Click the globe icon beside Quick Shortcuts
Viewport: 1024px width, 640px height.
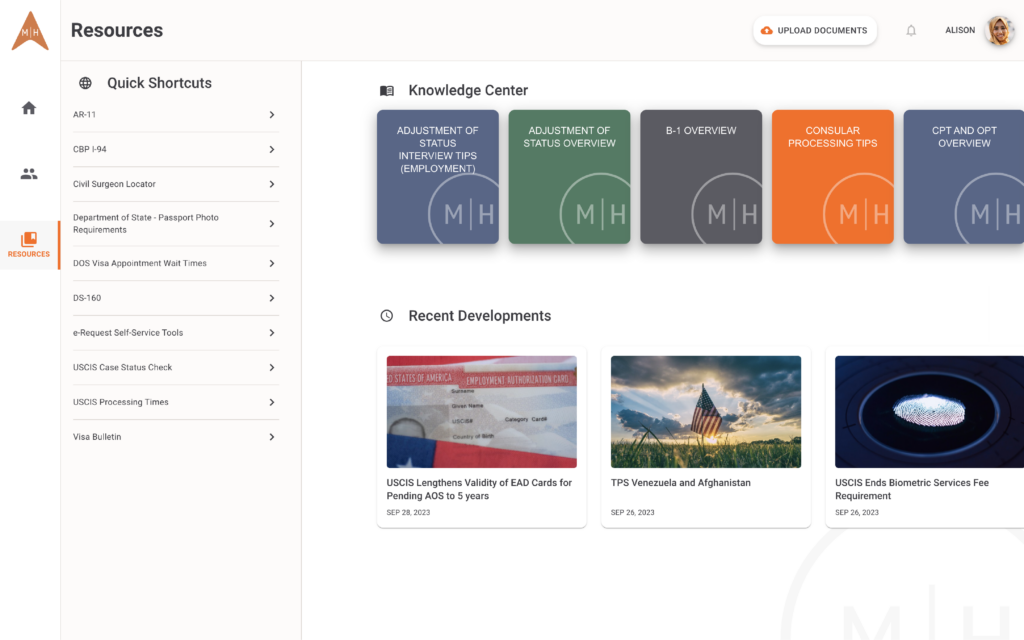(86, 83)
